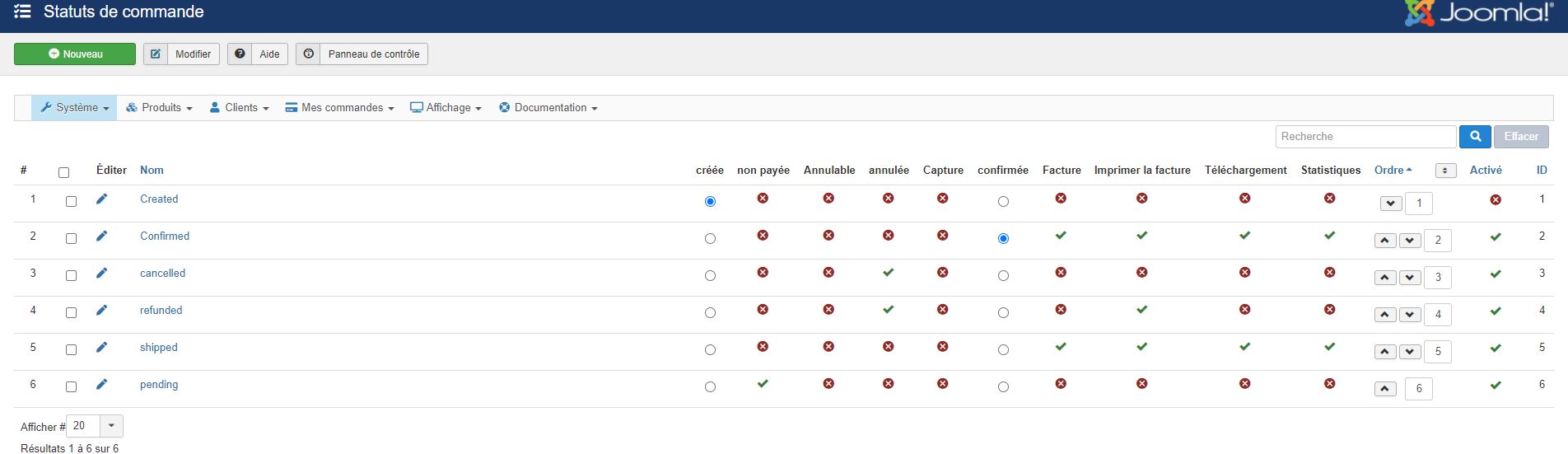Toggle the Facture checkmark for shipped row
The height and width of the screenshot is (454, 1568).
(x=1061, y=347)
